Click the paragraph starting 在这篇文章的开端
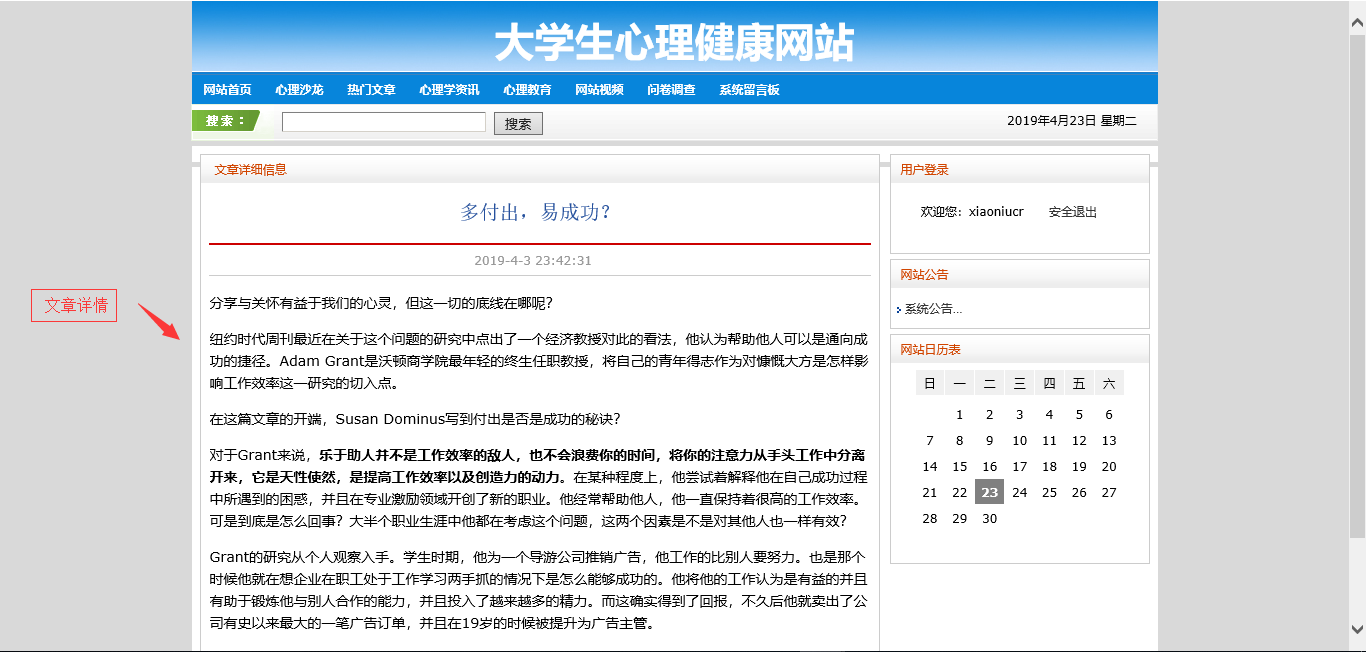 tap(416, 419)
